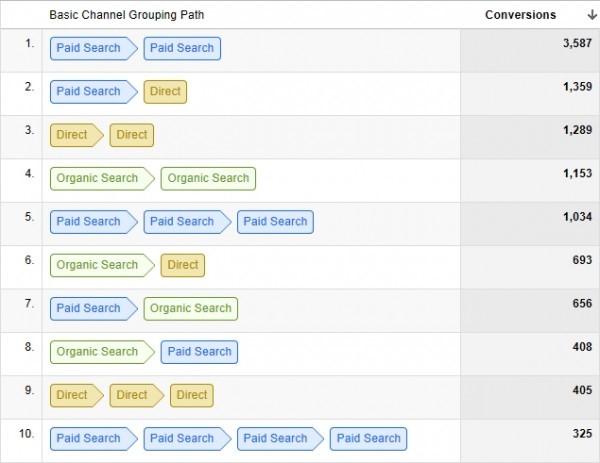
Task: Click row number 8.
Action: click(x=29, y=347)
